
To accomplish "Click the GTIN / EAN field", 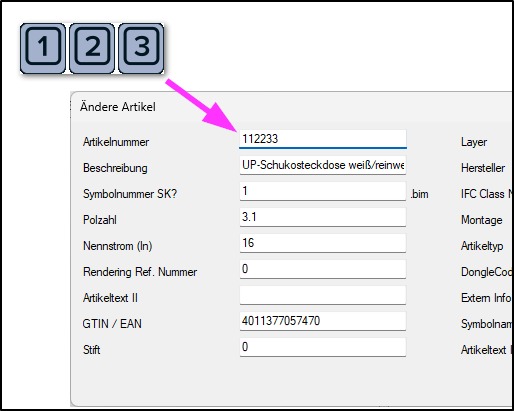I will [323, 321].
